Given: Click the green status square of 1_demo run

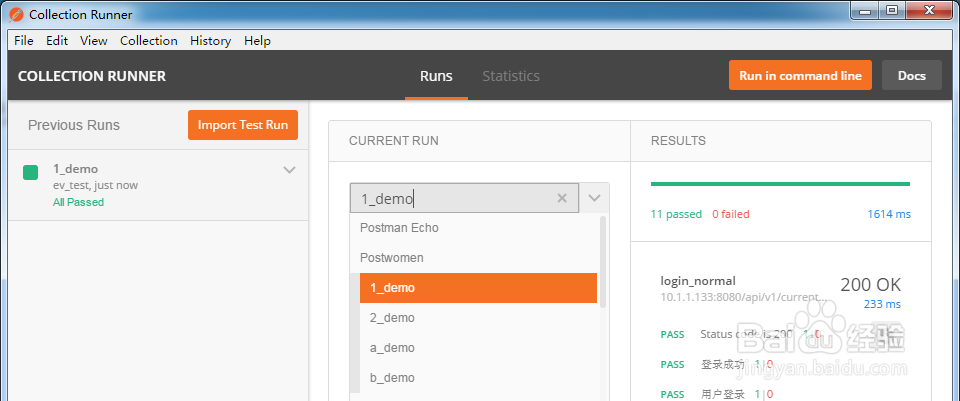Looking at the screenshot, I should click(31, 173).
